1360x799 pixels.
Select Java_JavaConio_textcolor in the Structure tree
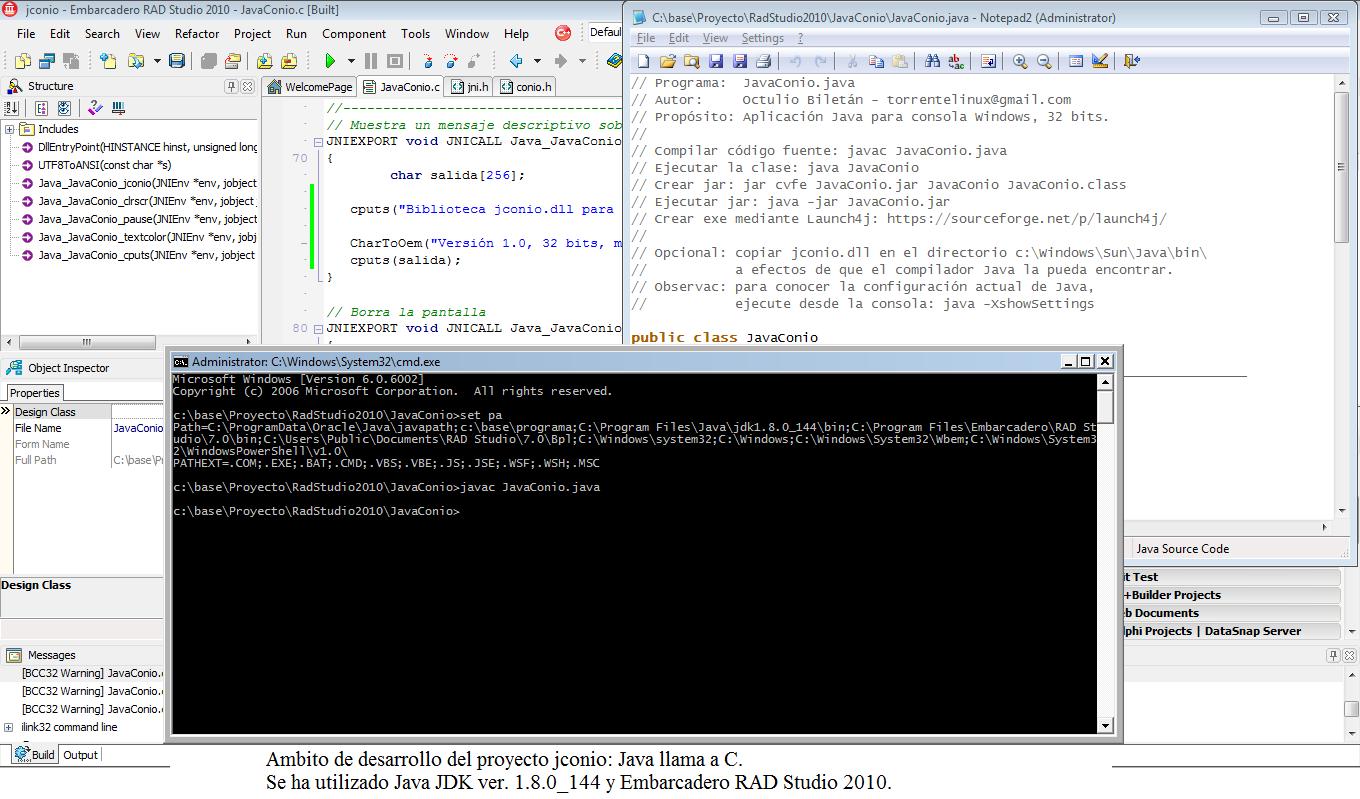point(139,237)
